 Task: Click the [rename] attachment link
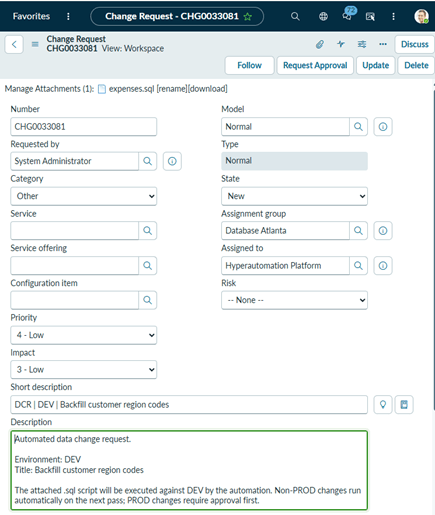point(172,89)
